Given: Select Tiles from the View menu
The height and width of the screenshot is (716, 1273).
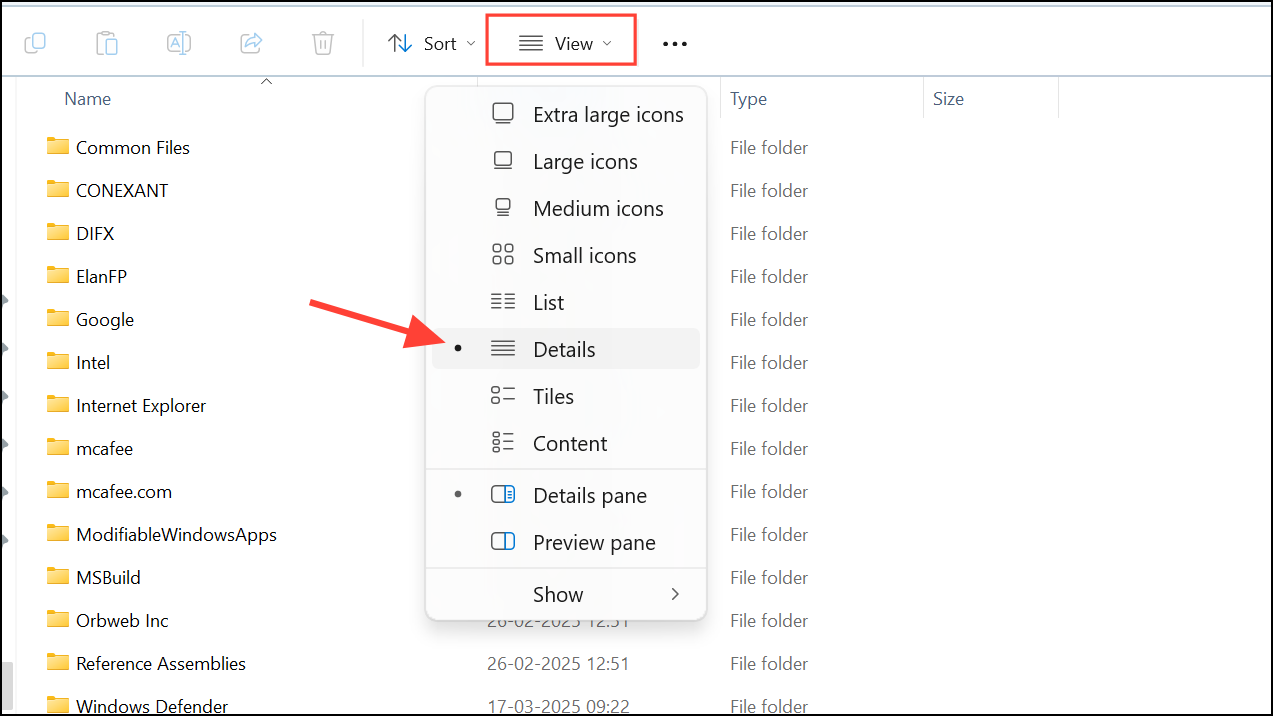Looking at the screenshot, I should (x=553, y=396).
